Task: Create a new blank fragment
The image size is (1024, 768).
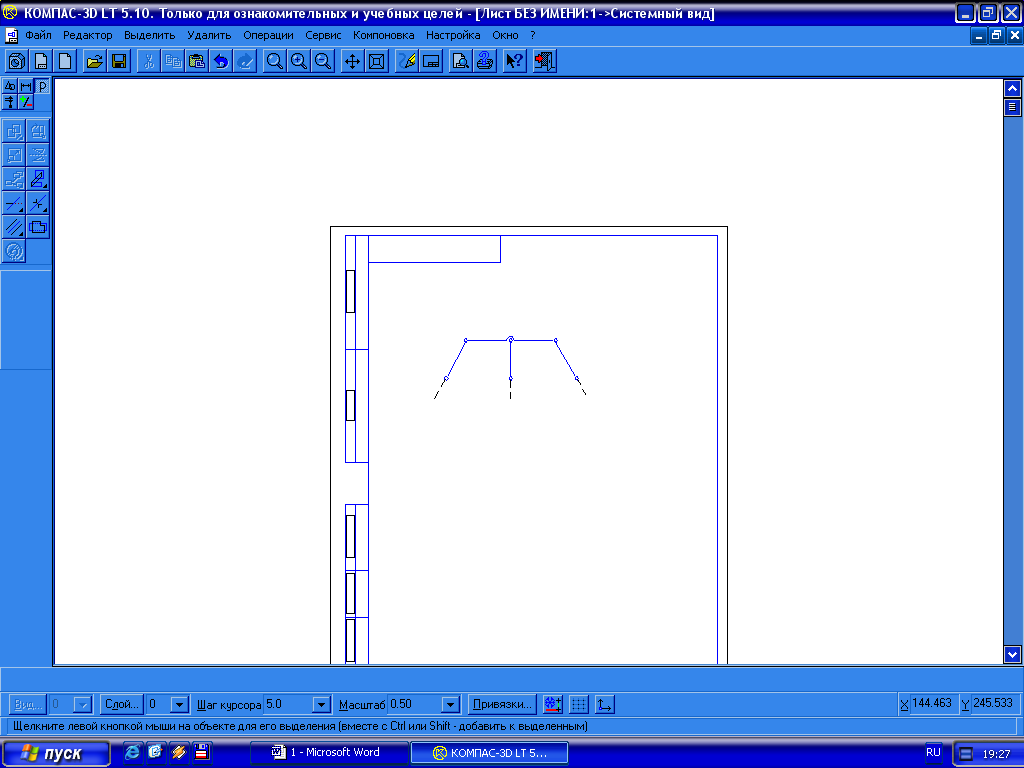Action: pos(65,61)
